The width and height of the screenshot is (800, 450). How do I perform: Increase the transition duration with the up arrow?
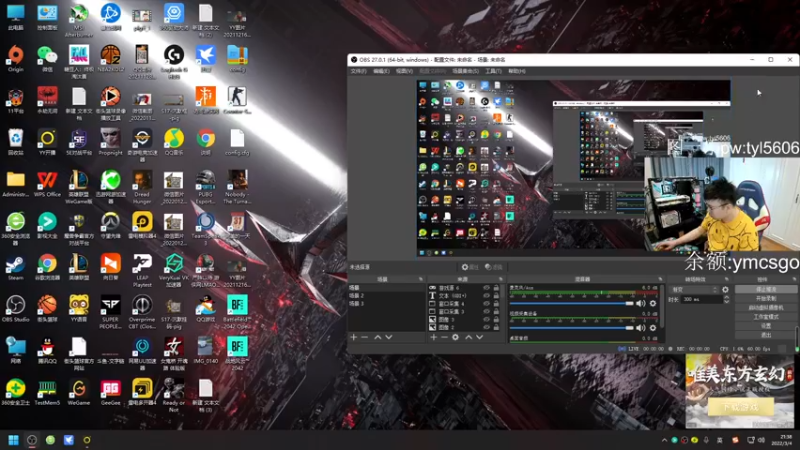[727, 297]
